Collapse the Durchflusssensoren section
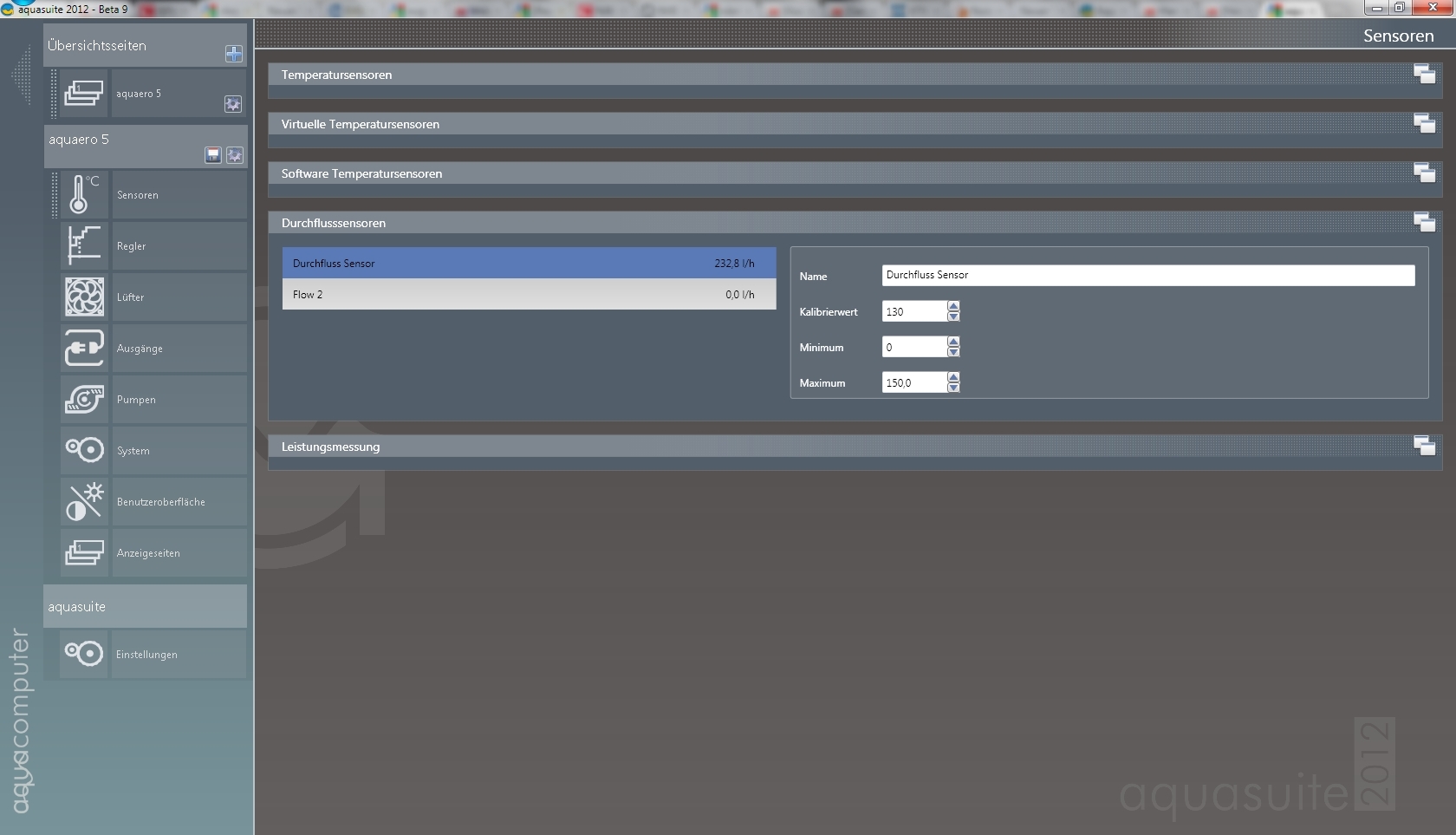Viewport: 1456px width, 835px height. click(x=1425, y=223)
